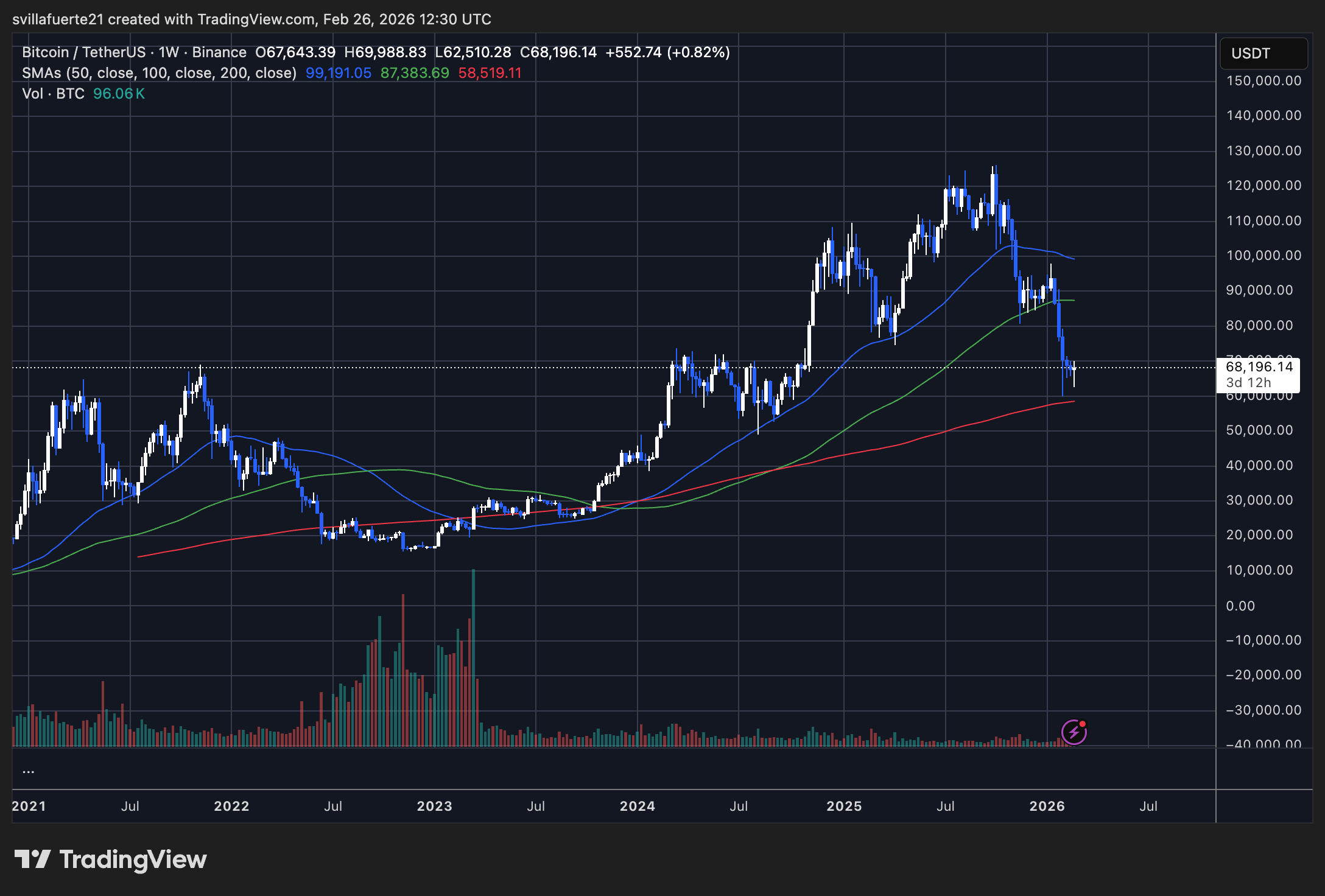Click the +552.74 (+0.82%) change value
This screenshot has height=896, width=1325.
[x=667, y=52]
